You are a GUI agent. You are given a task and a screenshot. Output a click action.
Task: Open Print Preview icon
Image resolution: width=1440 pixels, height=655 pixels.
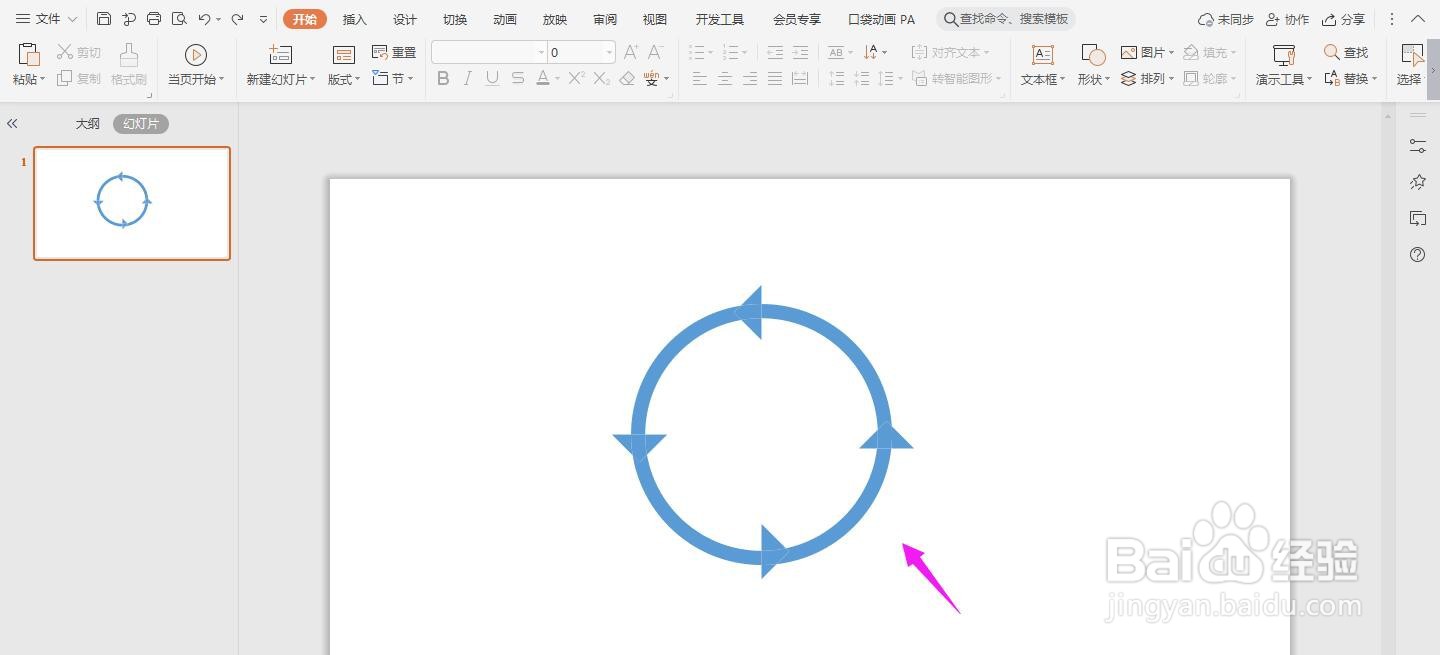(x=179, y=19)
